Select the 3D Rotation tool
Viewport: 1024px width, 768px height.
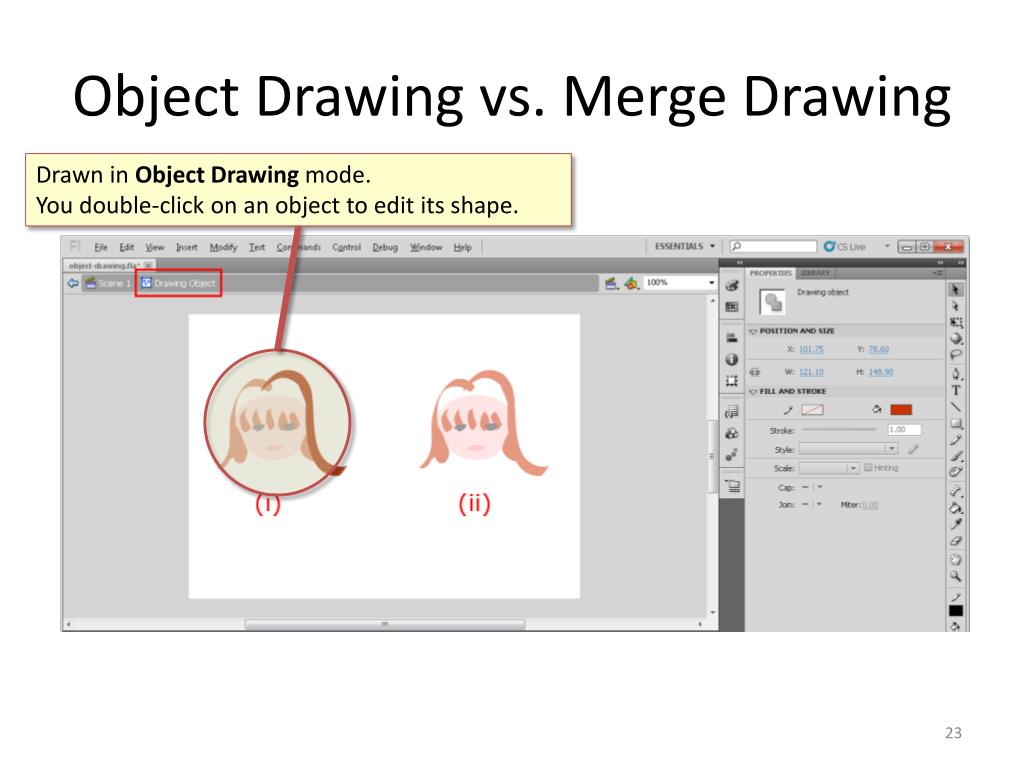click(955, 338)
